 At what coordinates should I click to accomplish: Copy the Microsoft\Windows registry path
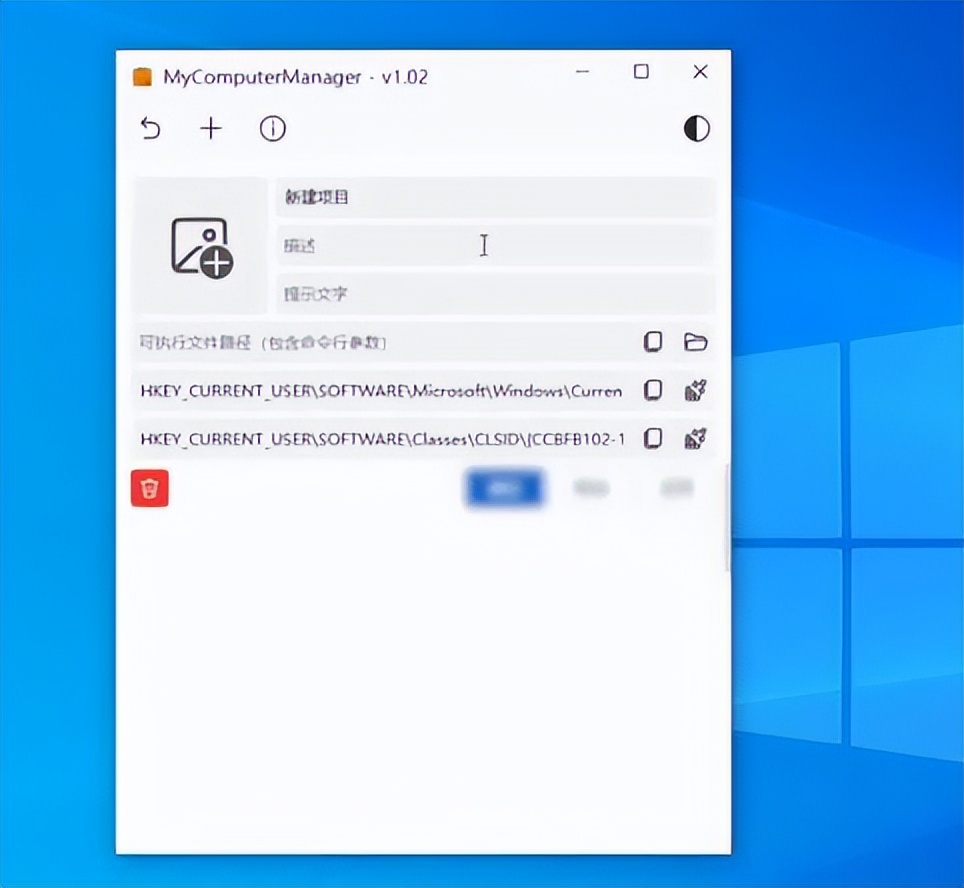coord(653,391)
